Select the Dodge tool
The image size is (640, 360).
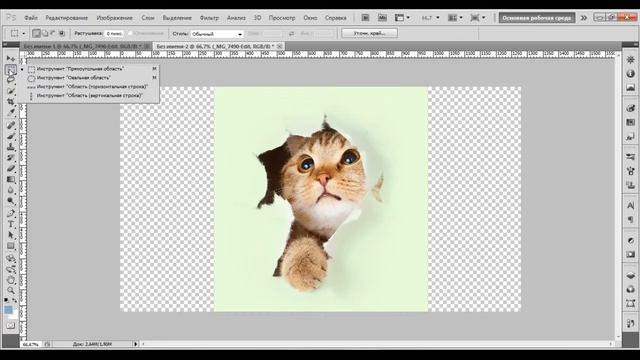tap(11, 201)
